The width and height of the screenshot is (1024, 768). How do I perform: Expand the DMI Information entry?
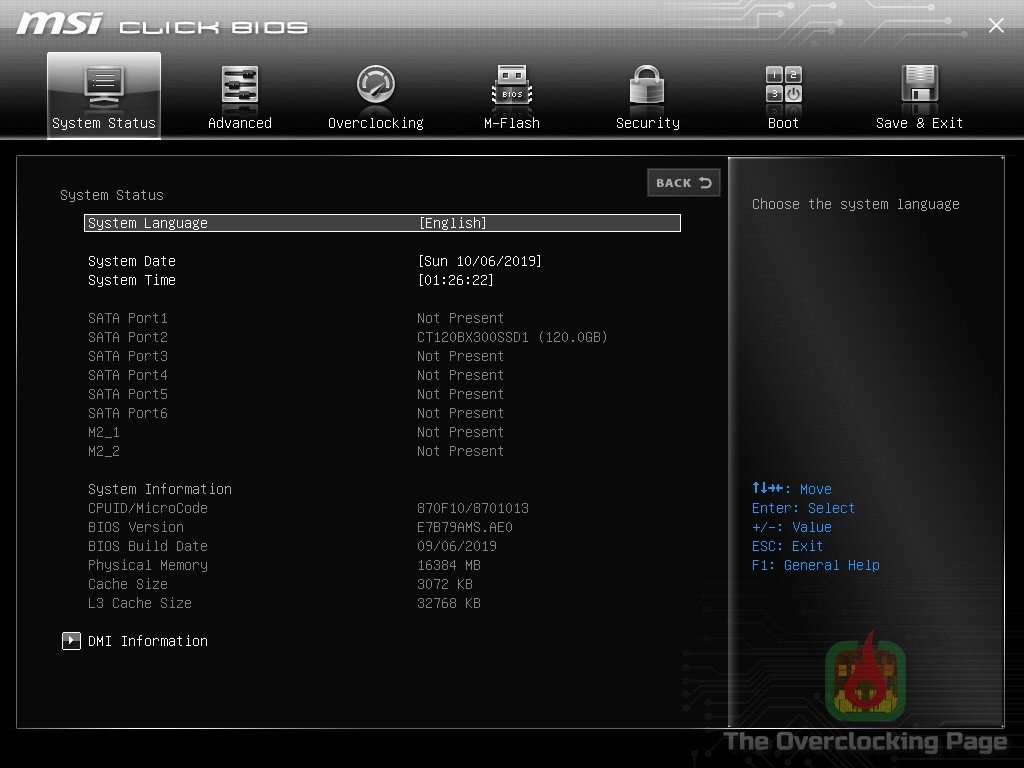(x=147, y=641)
